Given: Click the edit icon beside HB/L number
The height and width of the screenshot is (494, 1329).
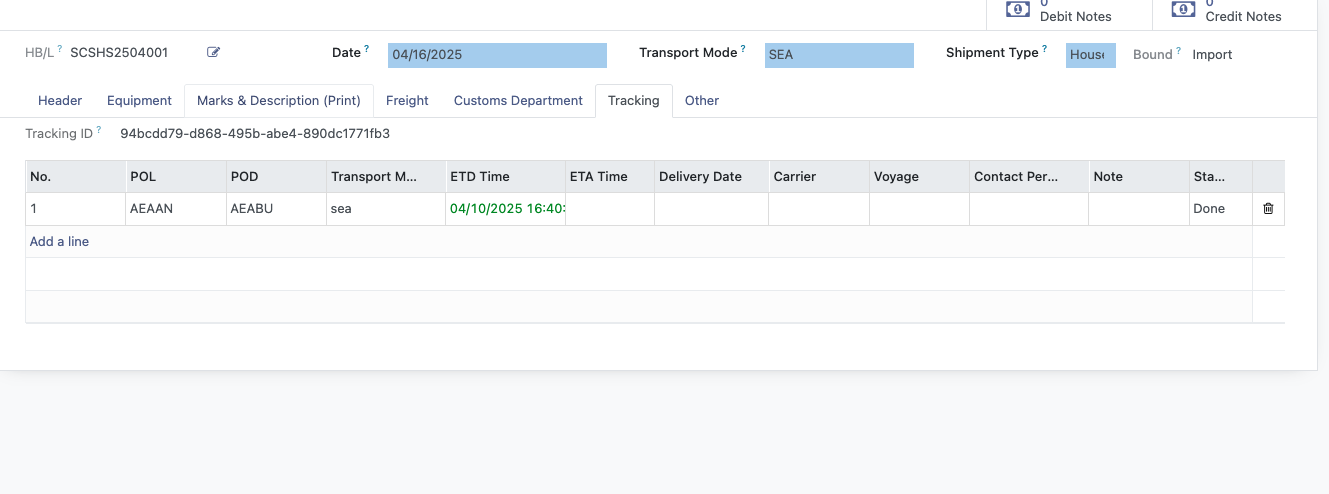Looking at the screenshot, I should point(213,52).
